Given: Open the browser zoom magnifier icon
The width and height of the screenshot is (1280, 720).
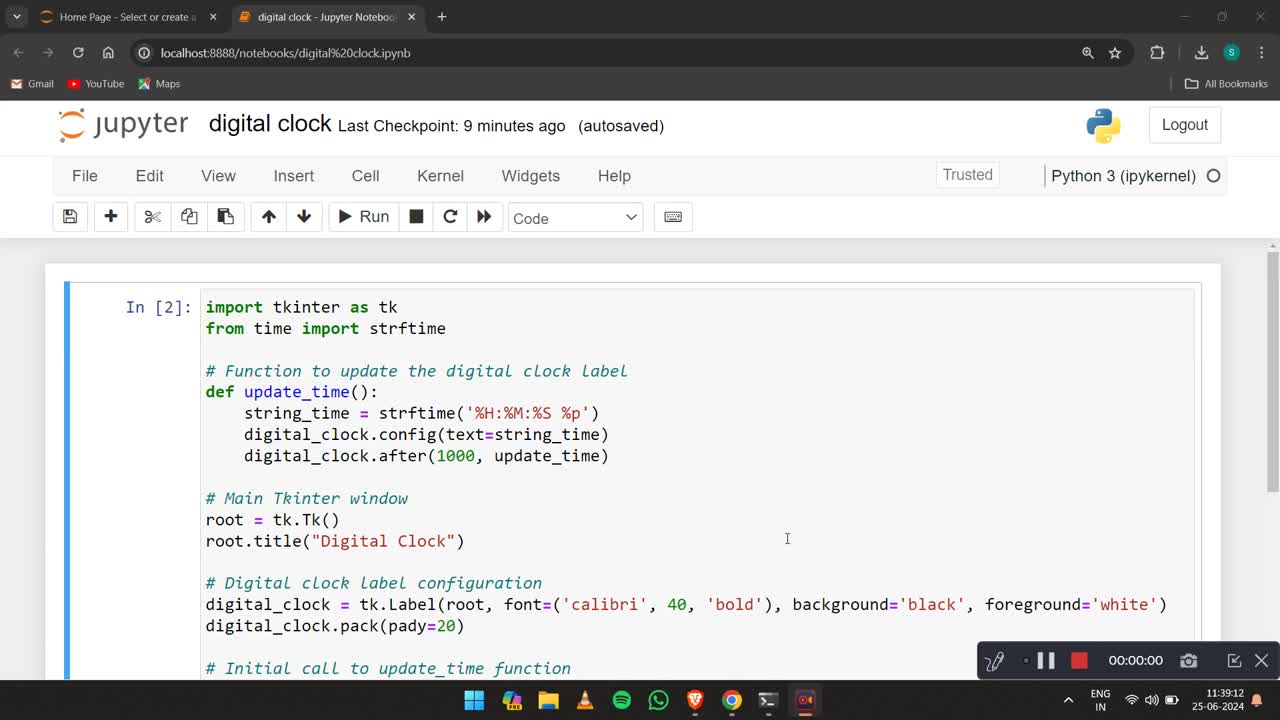Looking at the screenshot, I should point(1088,52).
